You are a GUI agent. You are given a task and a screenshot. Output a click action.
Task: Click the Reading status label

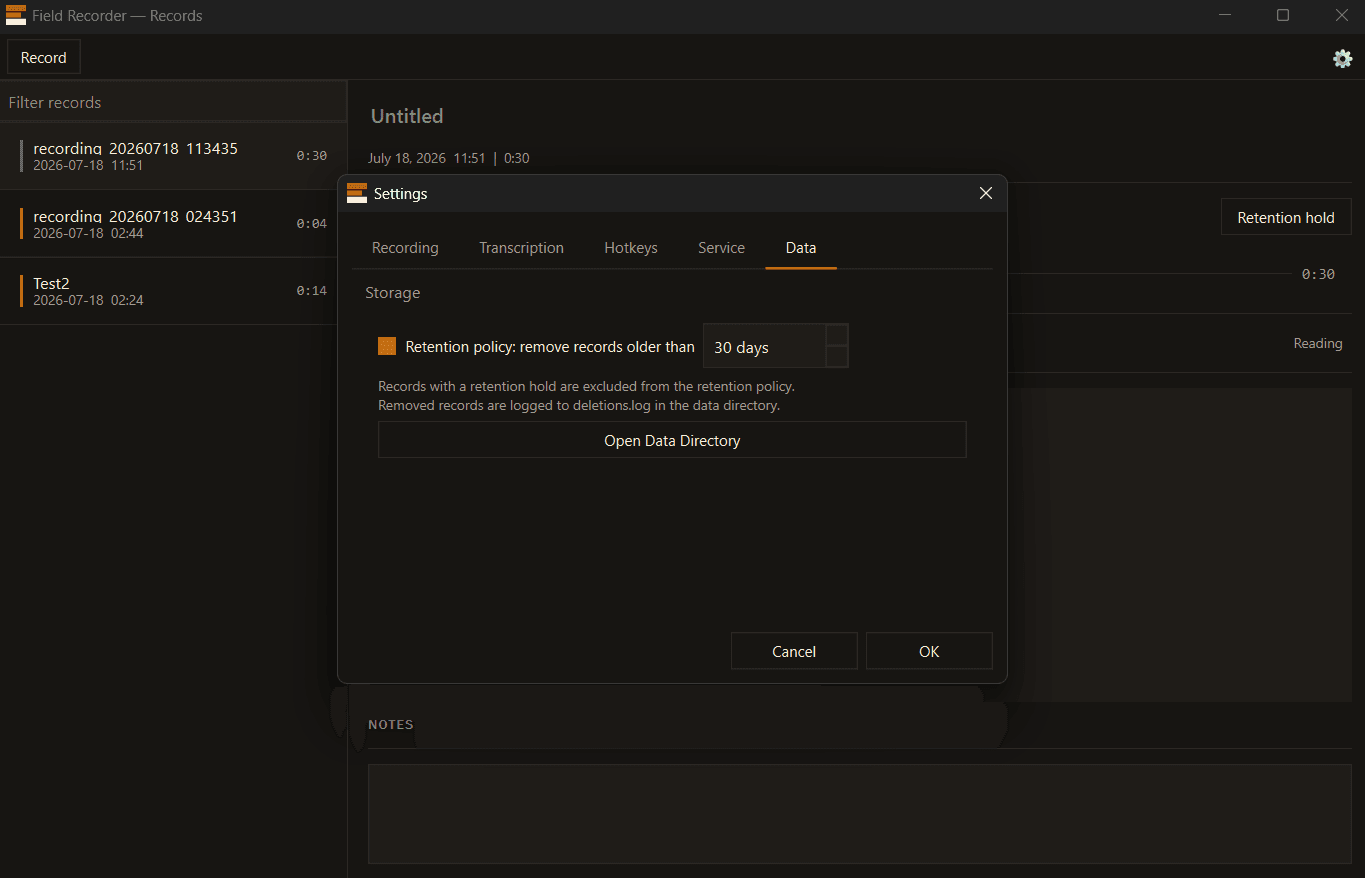point(1318,343)
